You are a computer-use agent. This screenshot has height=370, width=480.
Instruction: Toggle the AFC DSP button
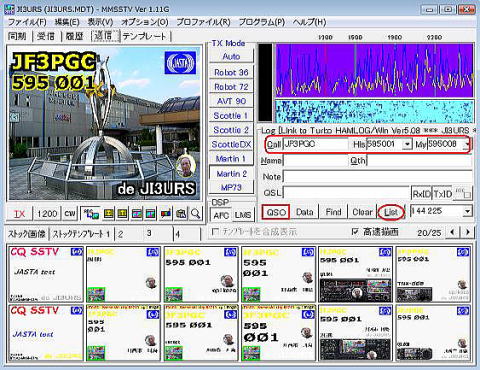coord(221,215)
